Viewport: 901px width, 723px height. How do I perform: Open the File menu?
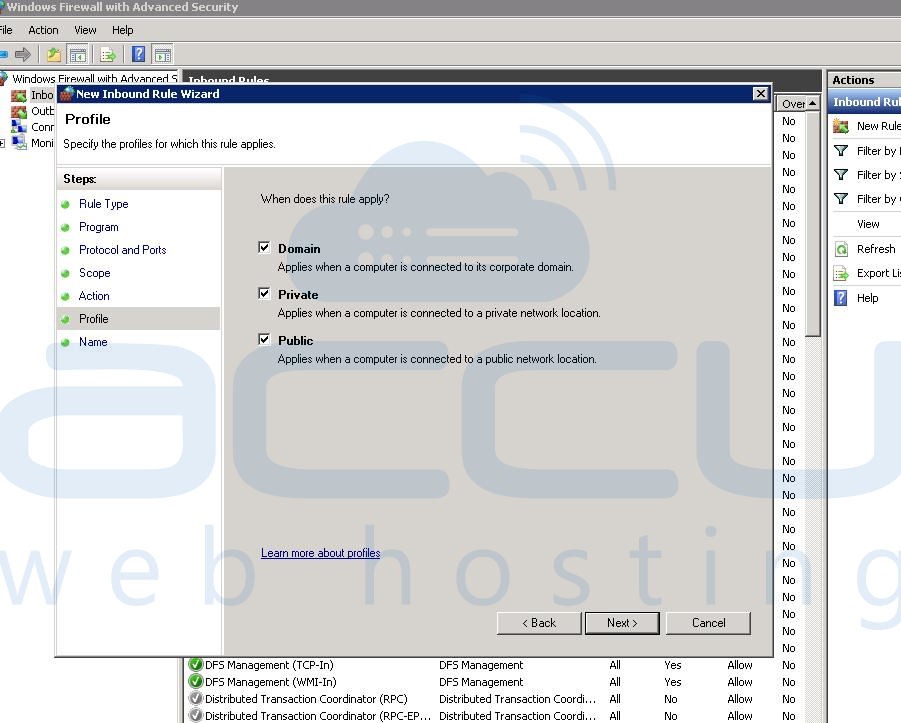[x=6, y=30]
